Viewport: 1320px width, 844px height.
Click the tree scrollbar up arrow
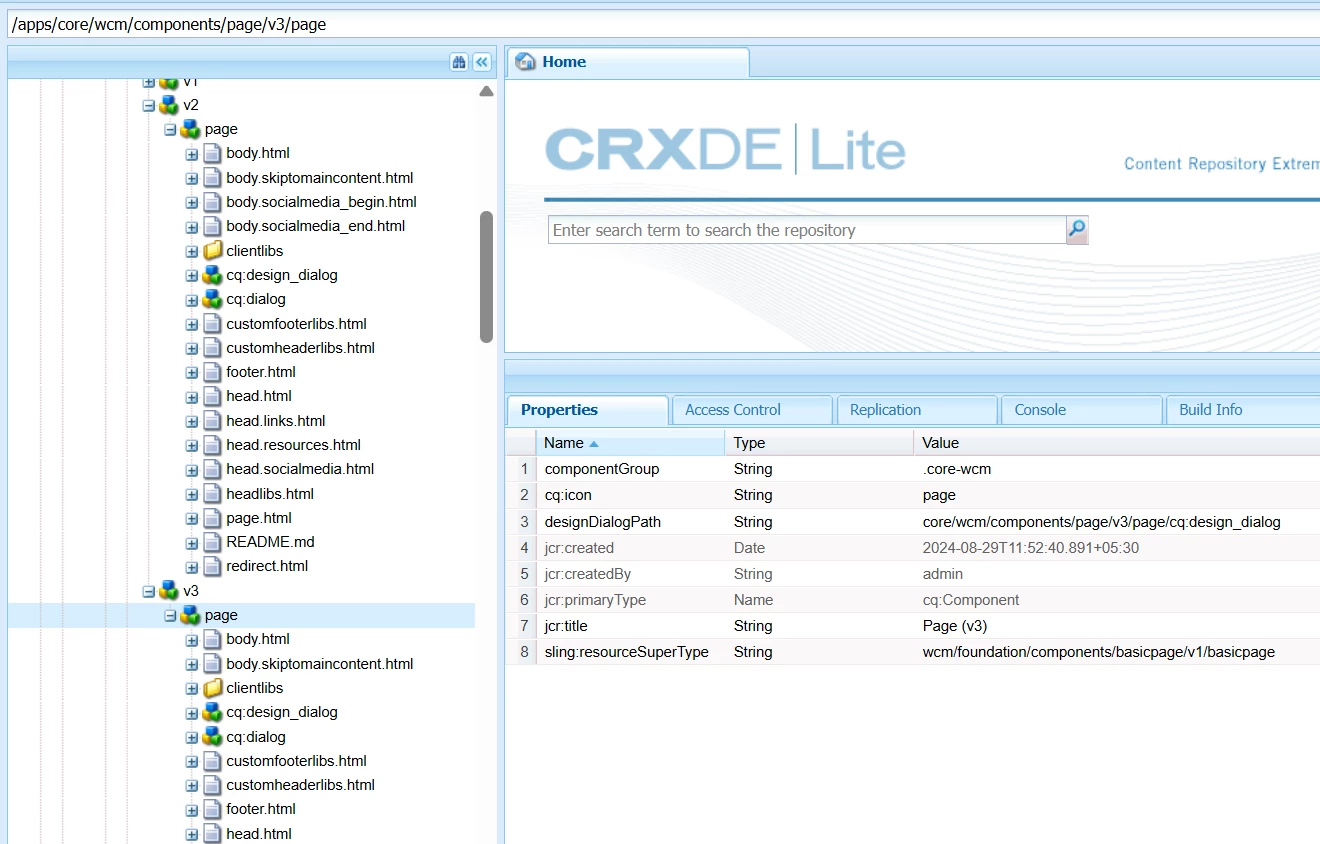487,91
